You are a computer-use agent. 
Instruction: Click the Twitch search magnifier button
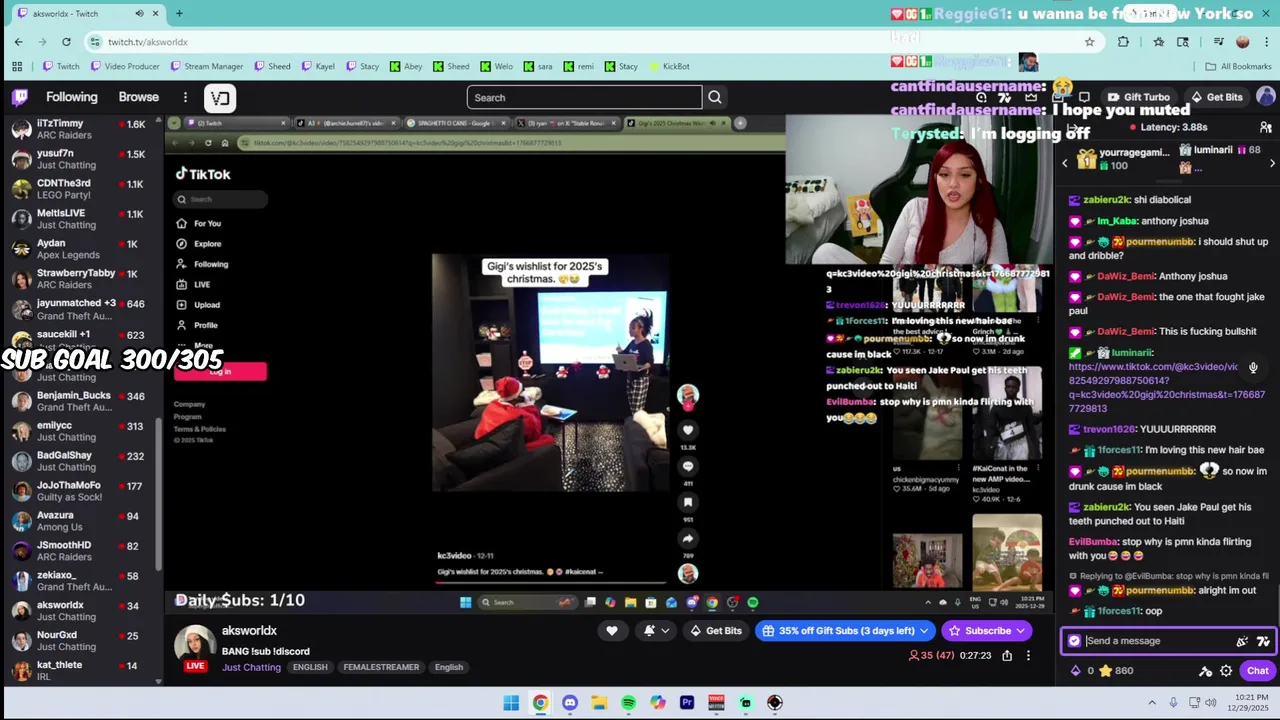715,97
